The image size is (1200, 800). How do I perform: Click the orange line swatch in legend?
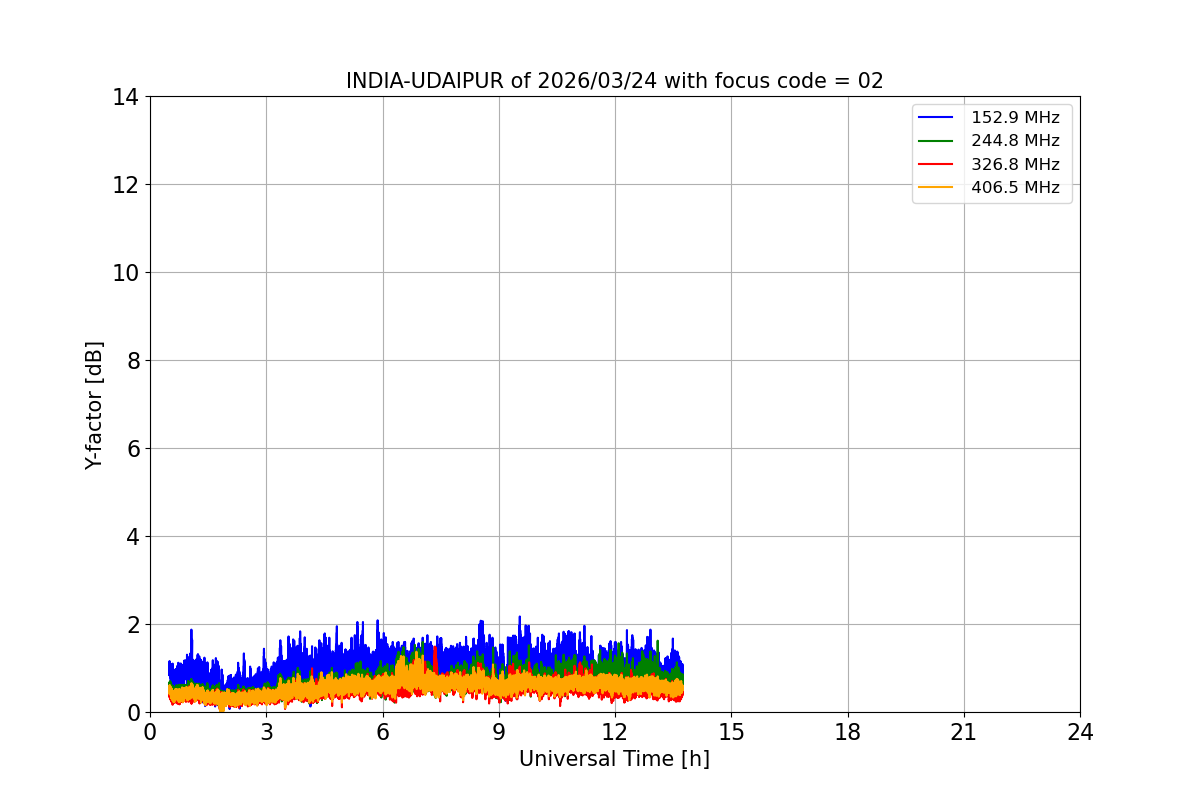tap(936, 187)
